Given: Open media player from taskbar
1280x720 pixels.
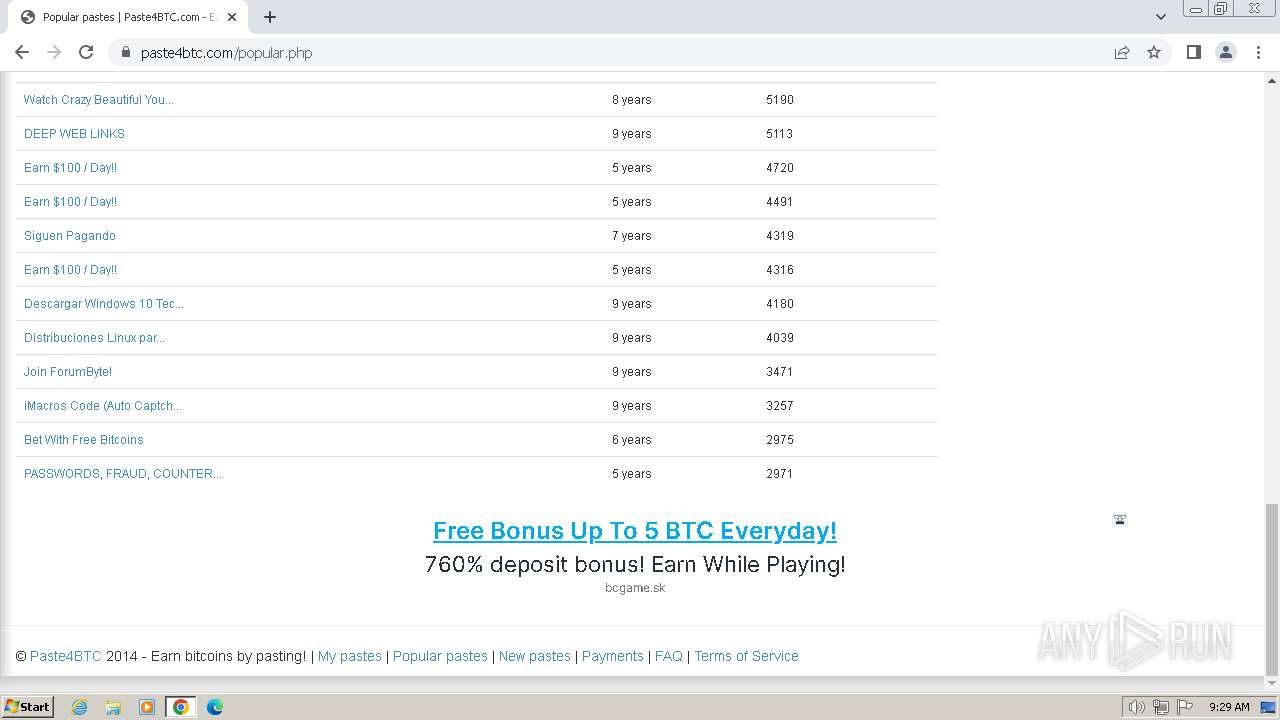Looking at the screenshot, I should tap(147, 707).
